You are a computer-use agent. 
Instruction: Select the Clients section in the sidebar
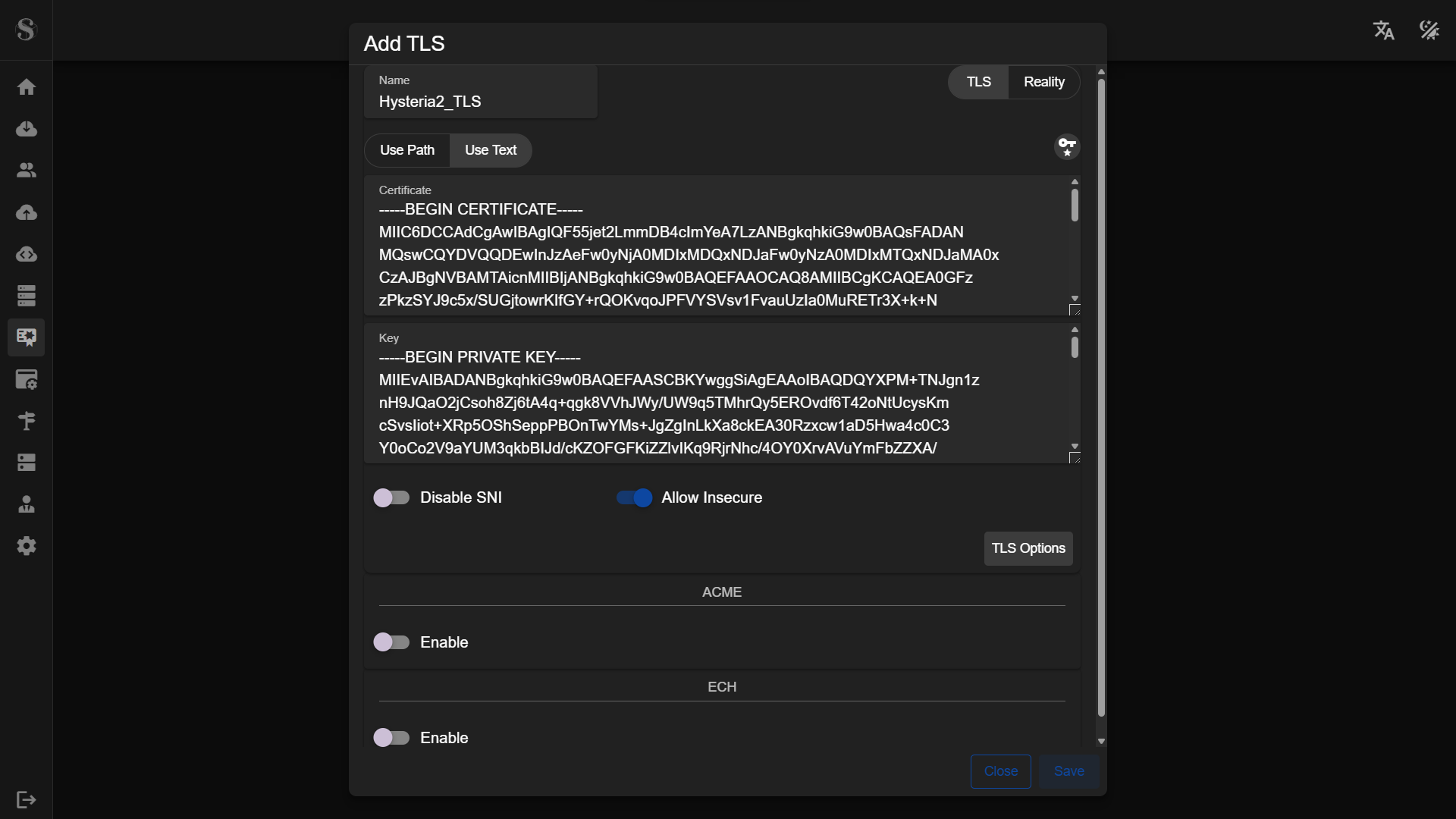pos(27,170)
